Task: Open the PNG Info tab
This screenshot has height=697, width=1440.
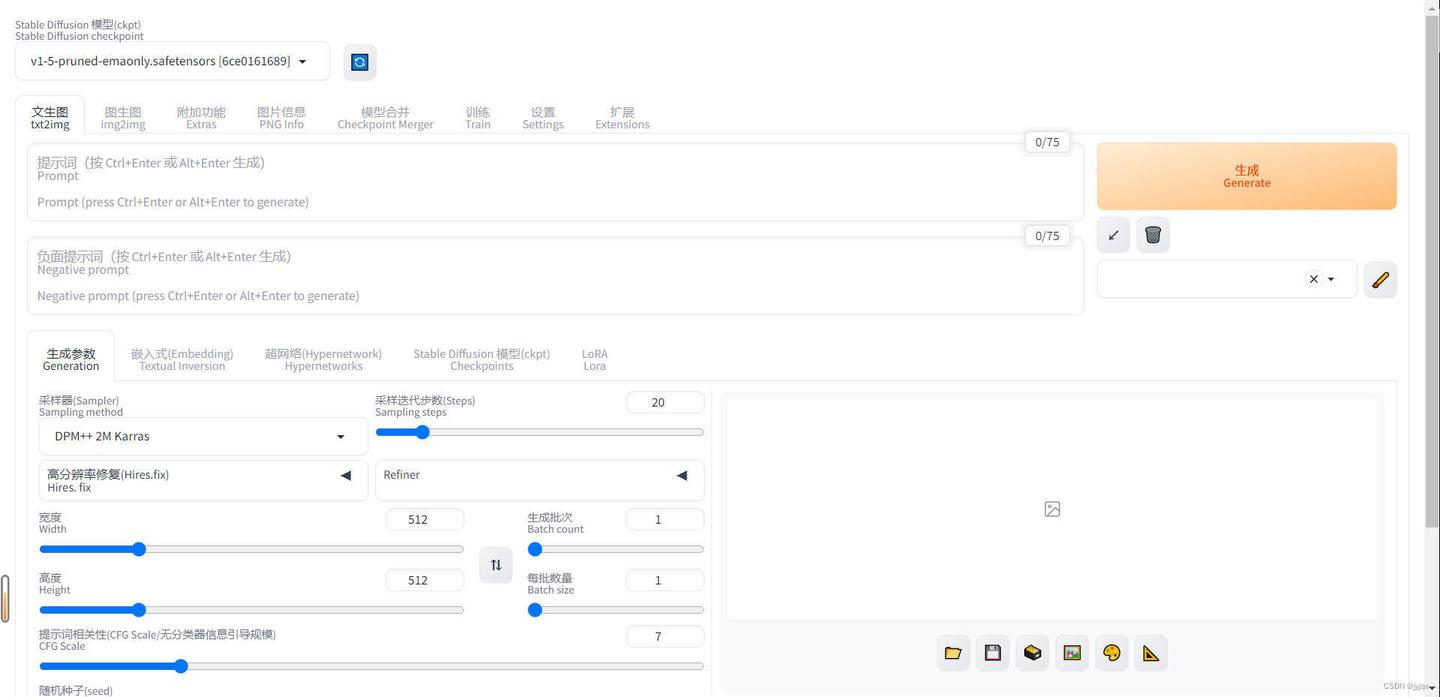Action: click(x=281, y=118)
